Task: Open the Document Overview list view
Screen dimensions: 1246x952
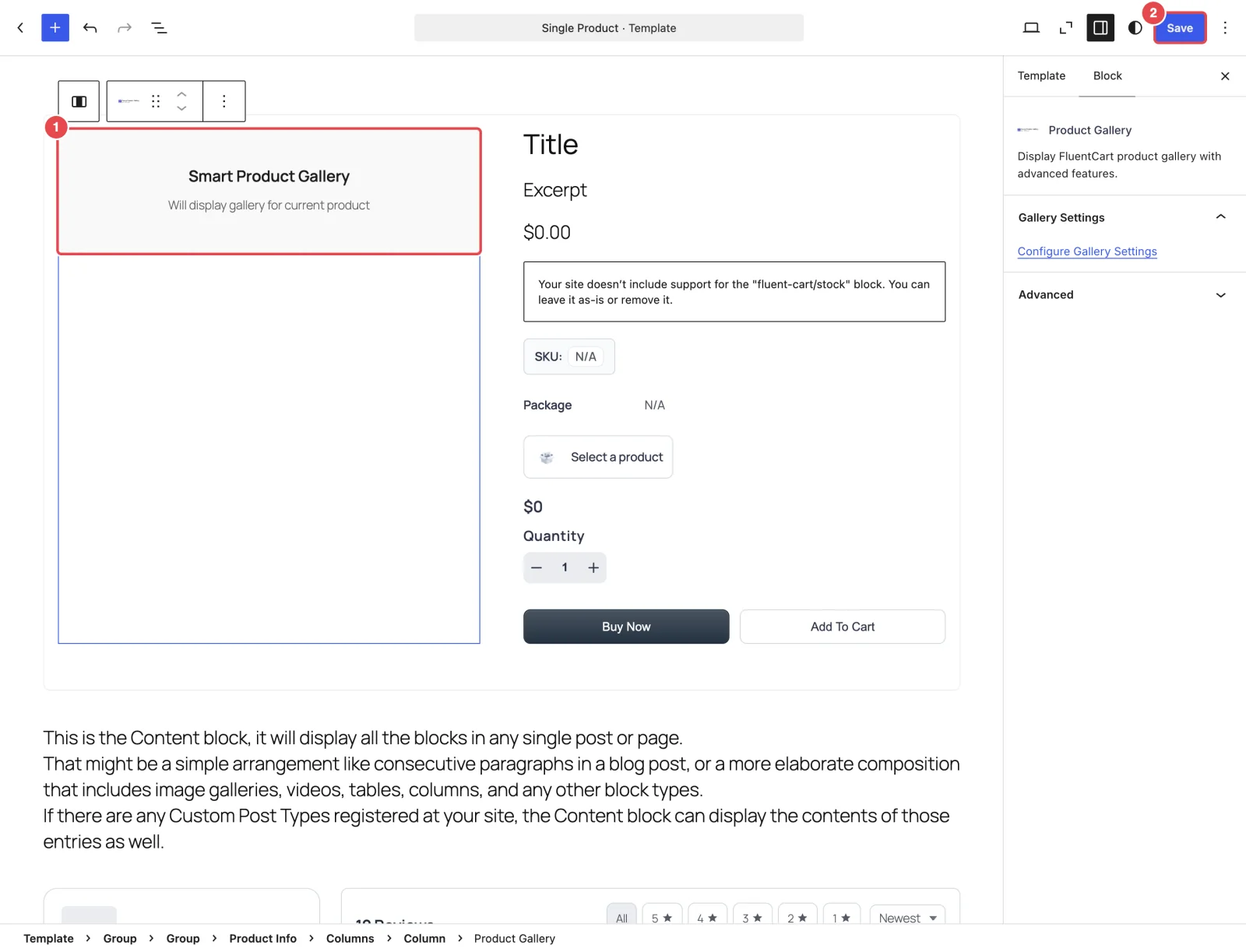Action: [159, 28]
